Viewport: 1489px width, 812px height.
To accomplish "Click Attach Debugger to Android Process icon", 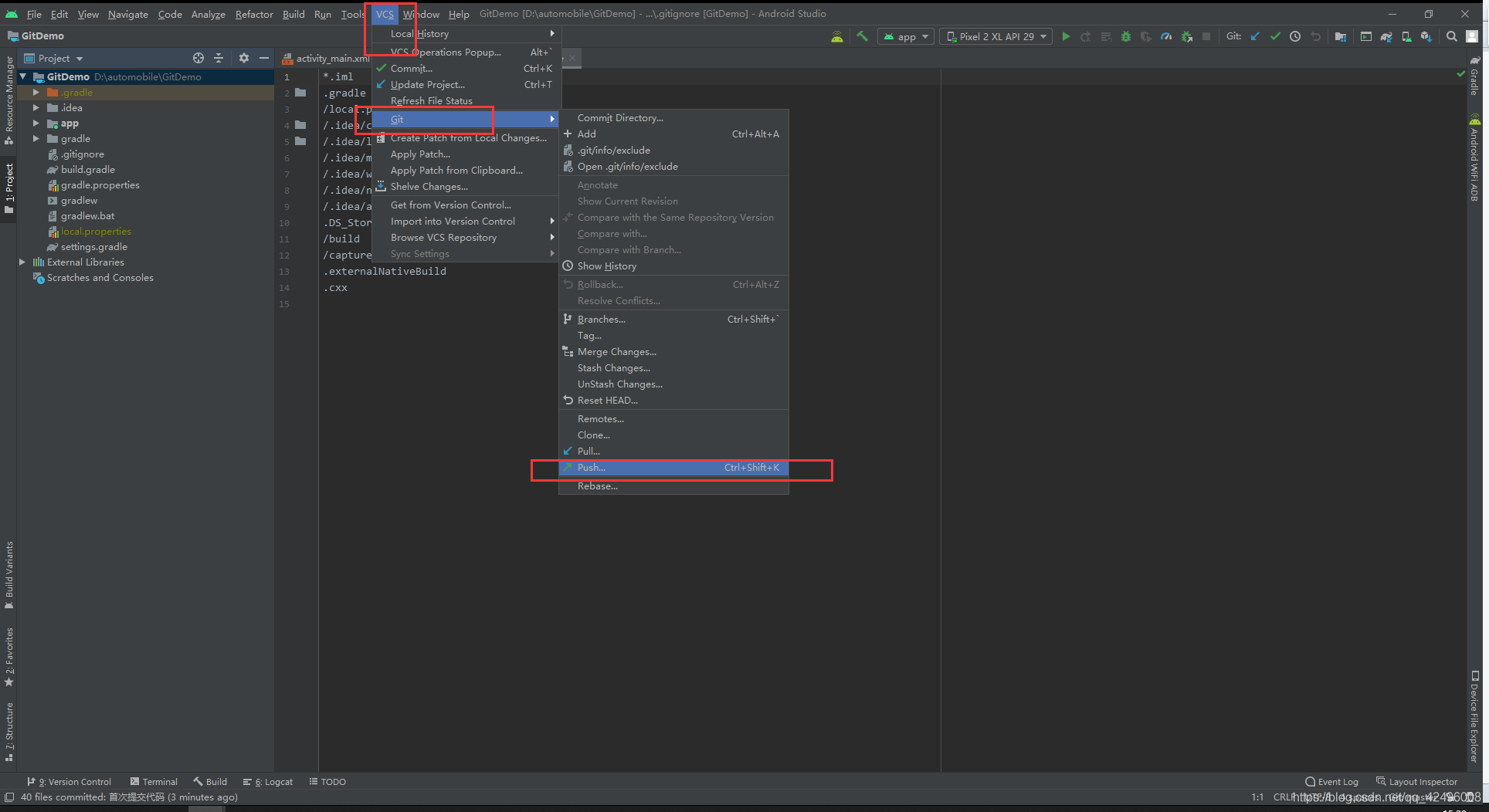I will pos(1186,36).
